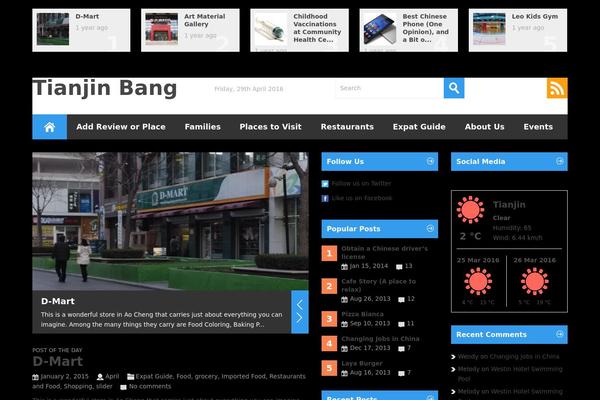Open Childhood Vaccinations ticker card
Screen dimensions: 600x400
[x=299, y=30]
